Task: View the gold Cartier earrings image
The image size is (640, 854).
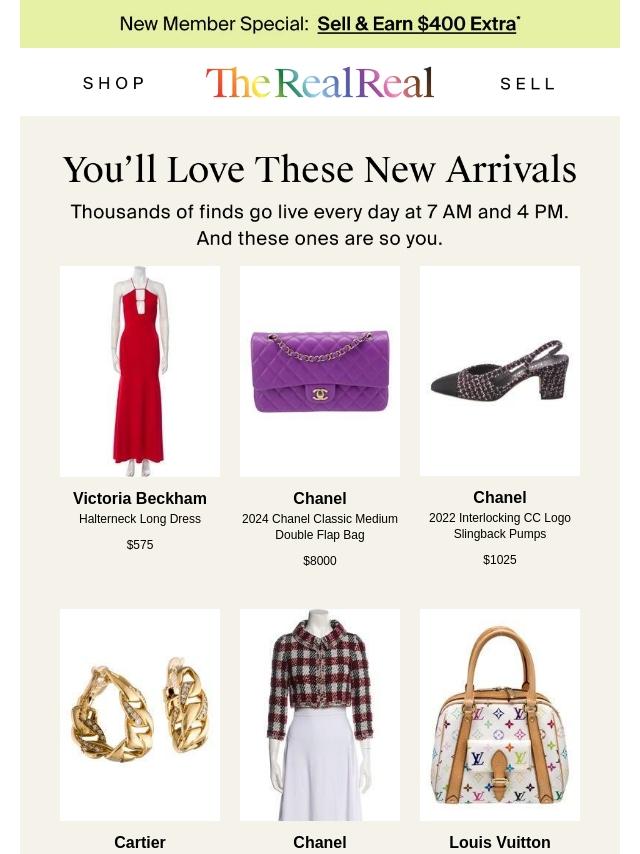Action: click(140, 715)
